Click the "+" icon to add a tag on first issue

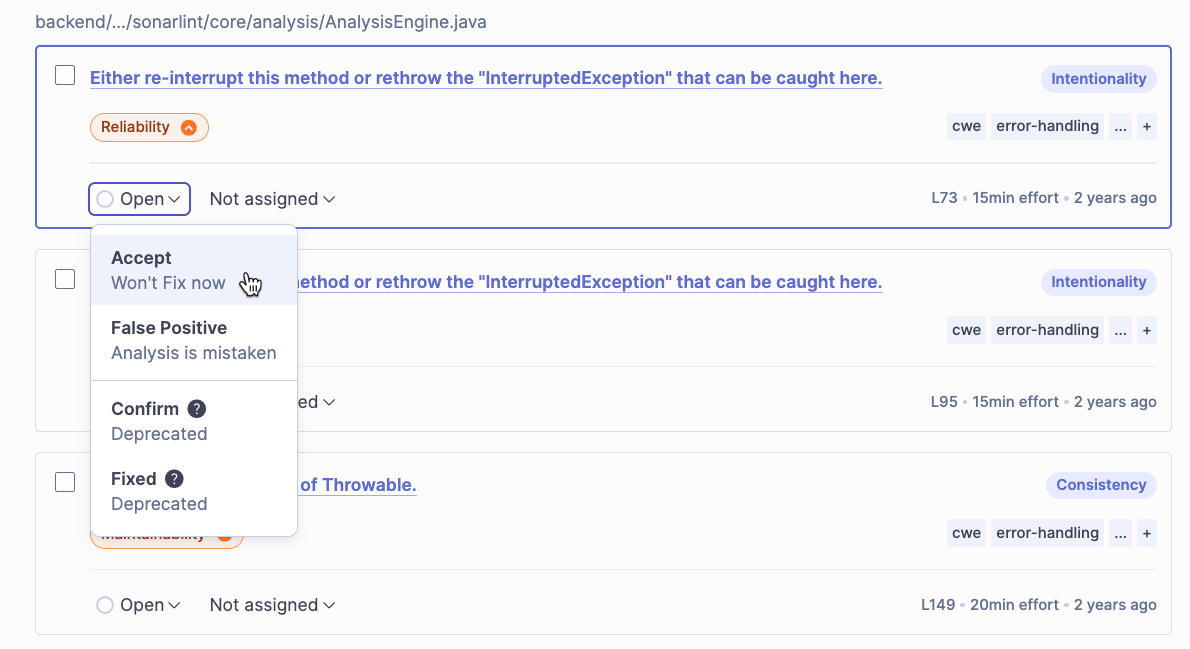pos(1146,126)
